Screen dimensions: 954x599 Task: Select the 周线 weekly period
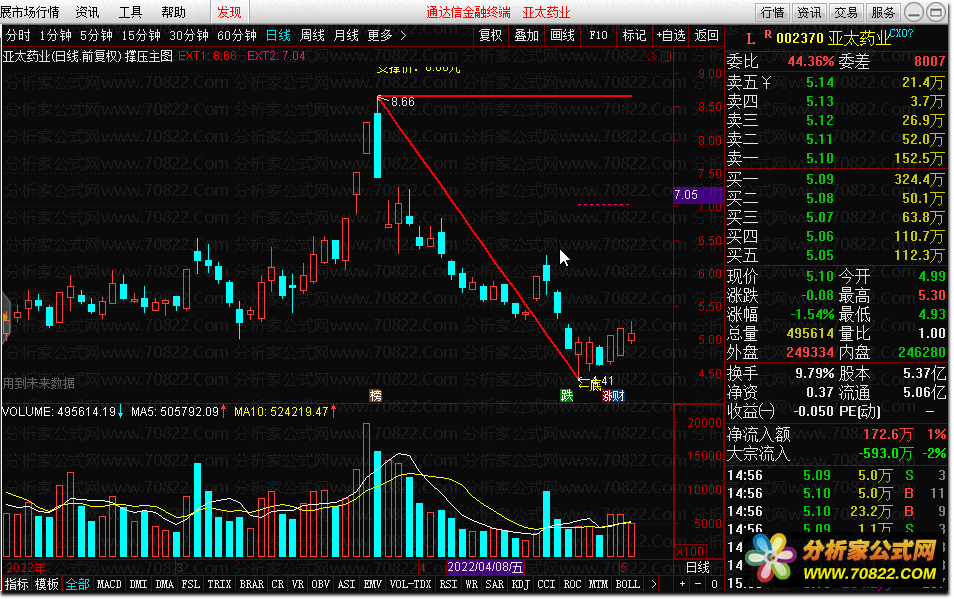(312, 36)
